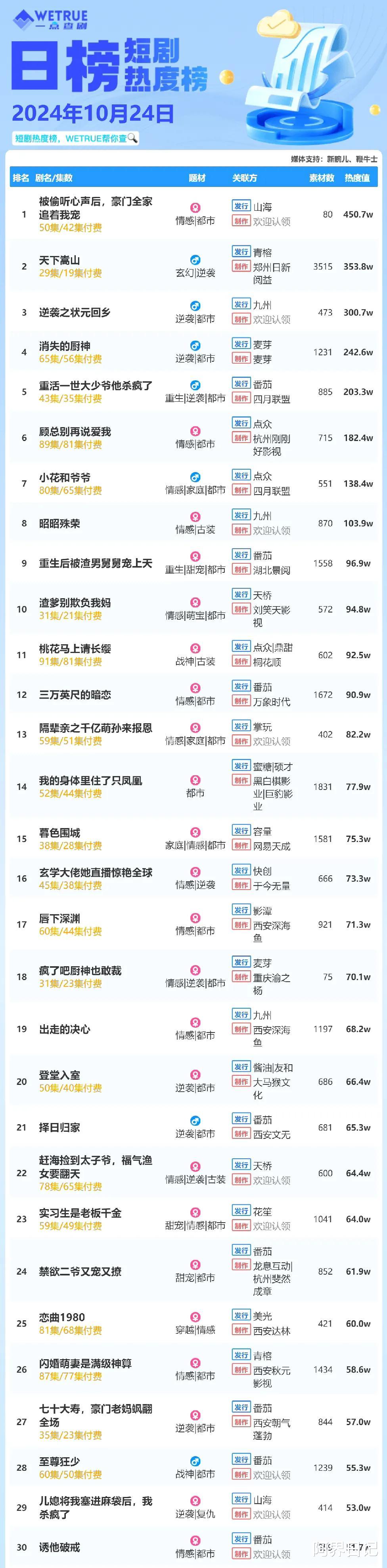Click the WETRUE logo icon
This screenshot has height=1568, width=387.
(x=23, y=19)
